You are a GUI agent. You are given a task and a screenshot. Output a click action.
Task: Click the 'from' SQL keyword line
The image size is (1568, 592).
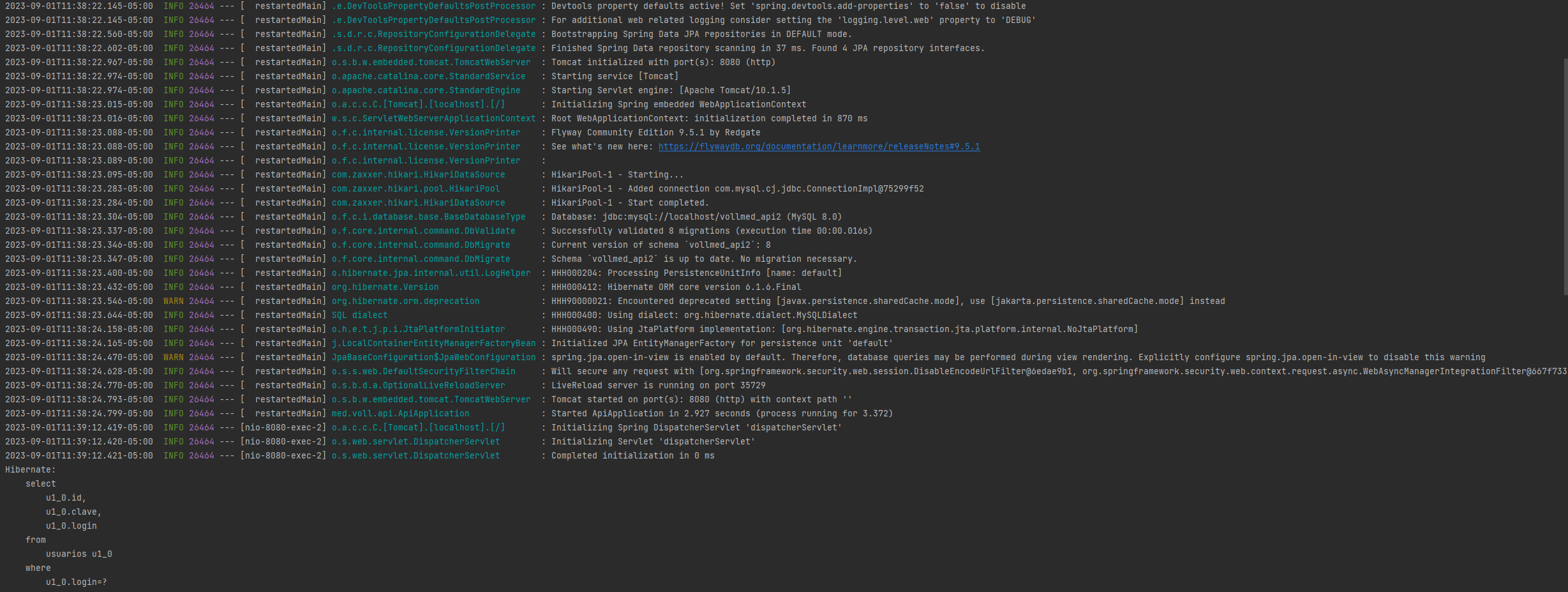pos(35,540)
